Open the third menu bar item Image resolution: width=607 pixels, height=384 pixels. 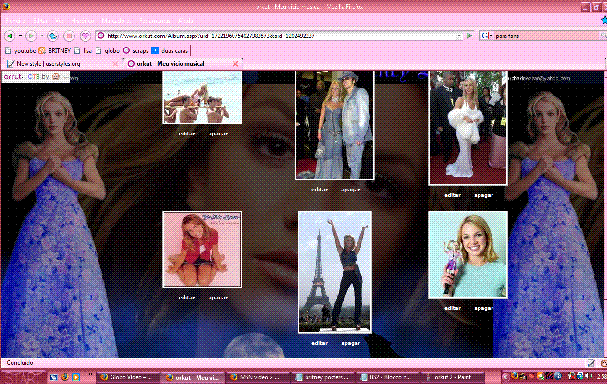pos(59,20)
